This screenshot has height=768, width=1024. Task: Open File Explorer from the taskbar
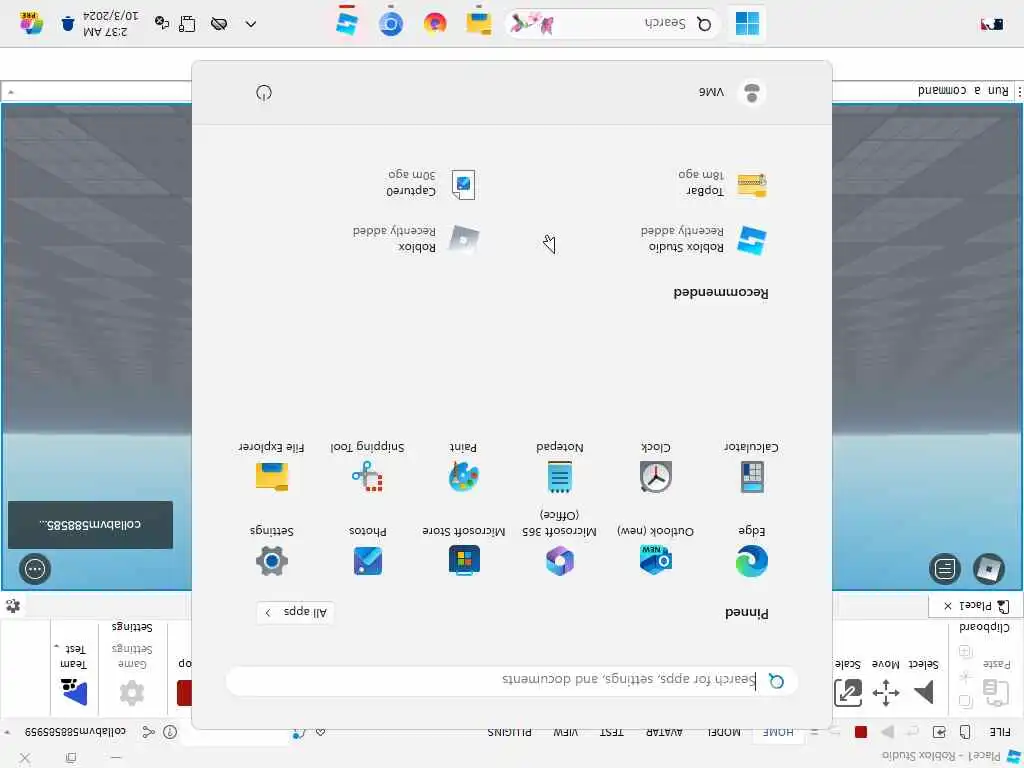click(x=479, y=24)
